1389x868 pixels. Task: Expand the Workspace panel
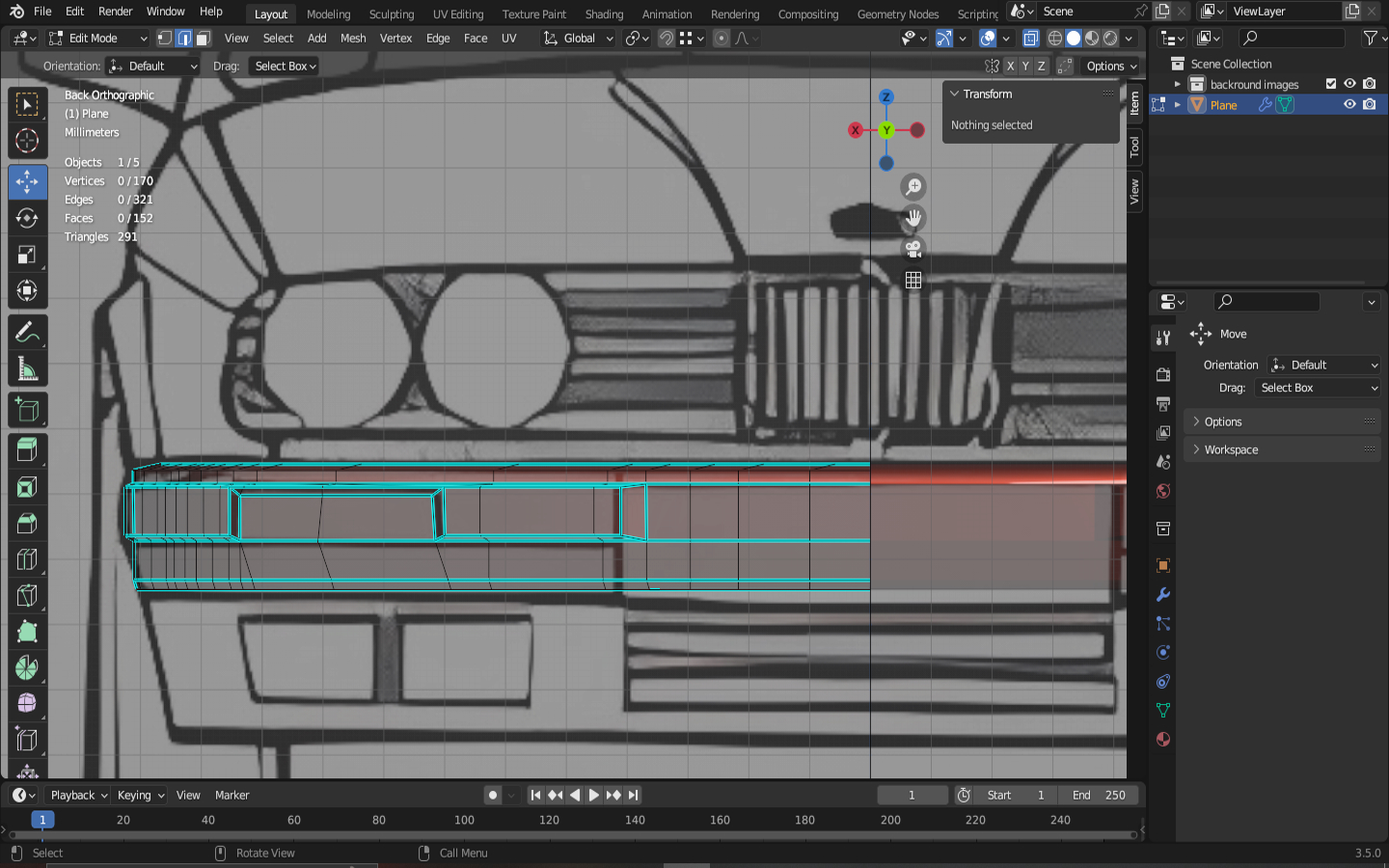(1231, 449)
